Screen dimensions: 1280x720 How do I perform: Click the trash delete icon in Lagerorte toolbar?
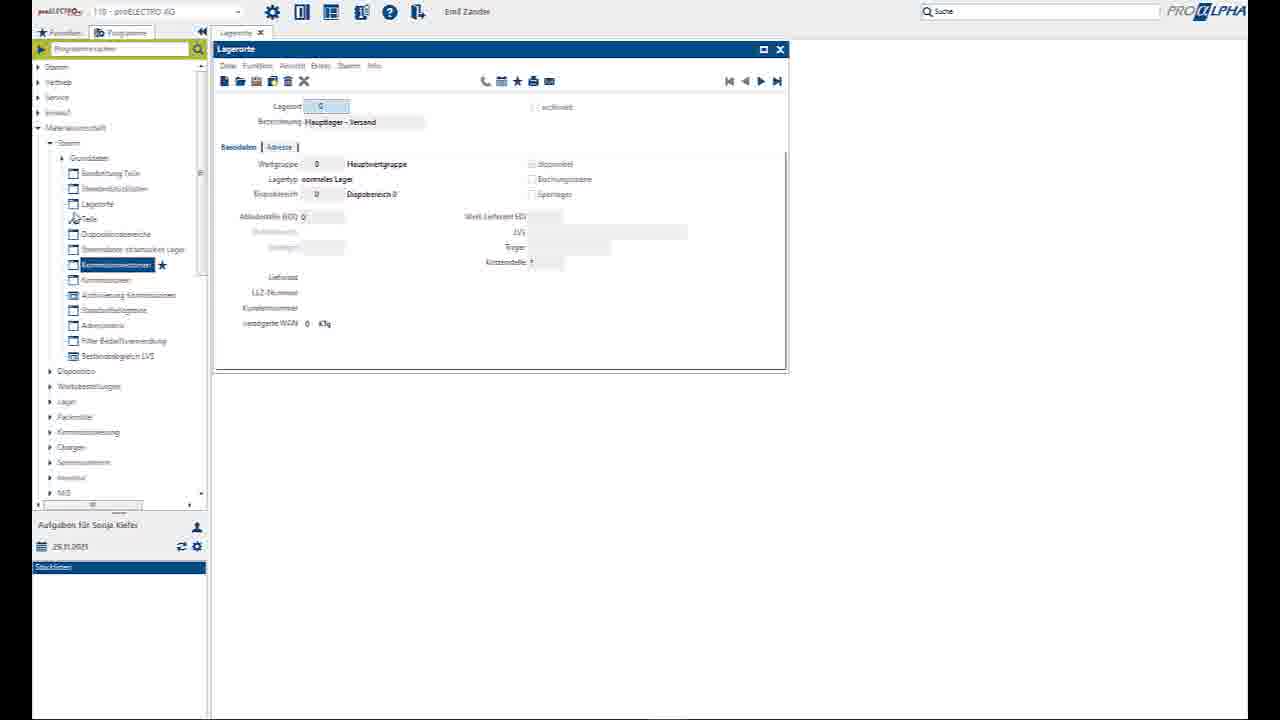click(288, 81)
